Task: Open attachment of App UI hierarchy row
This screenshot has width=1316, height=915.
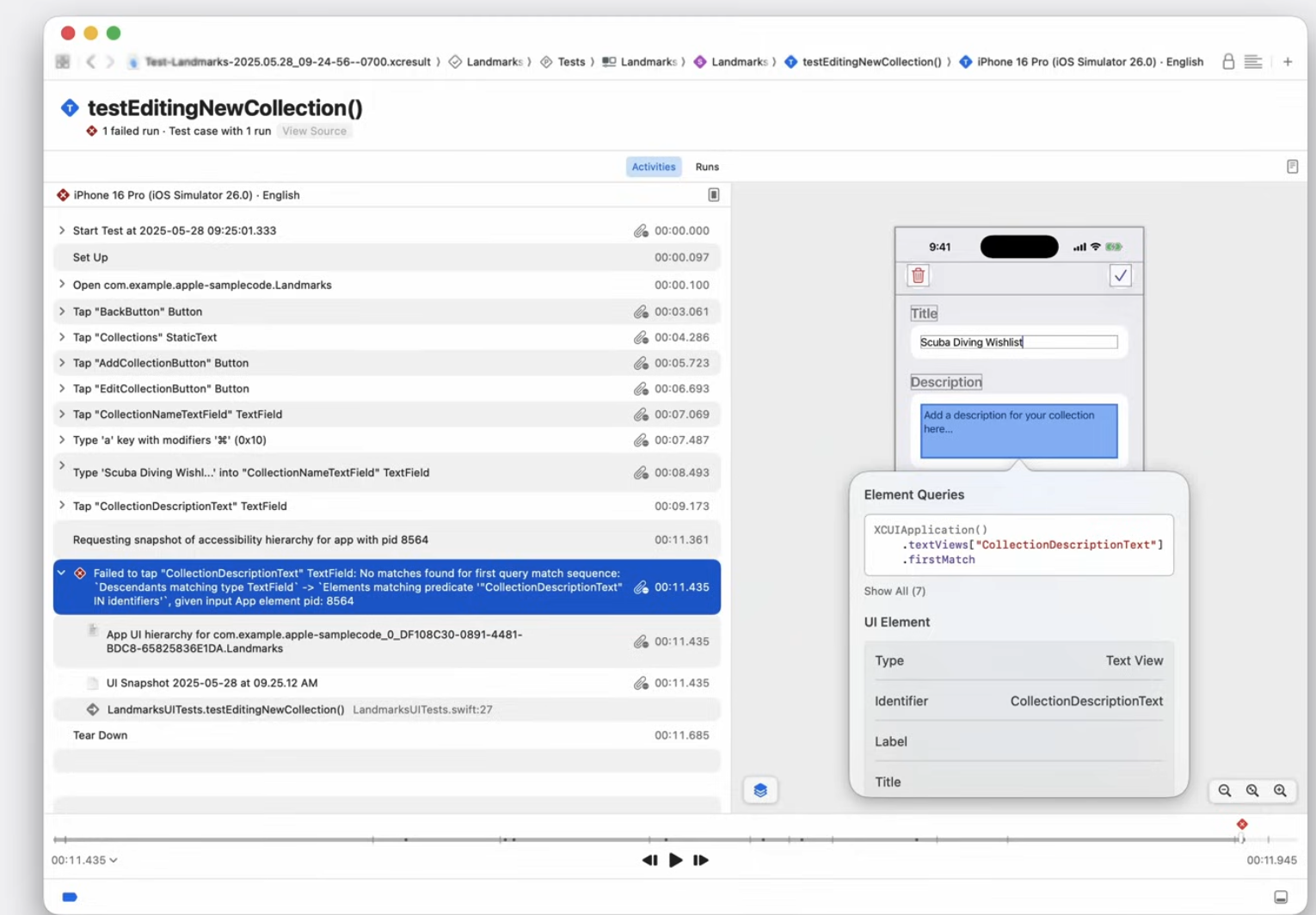Action: pyautogui.click(x=641, y=642)
